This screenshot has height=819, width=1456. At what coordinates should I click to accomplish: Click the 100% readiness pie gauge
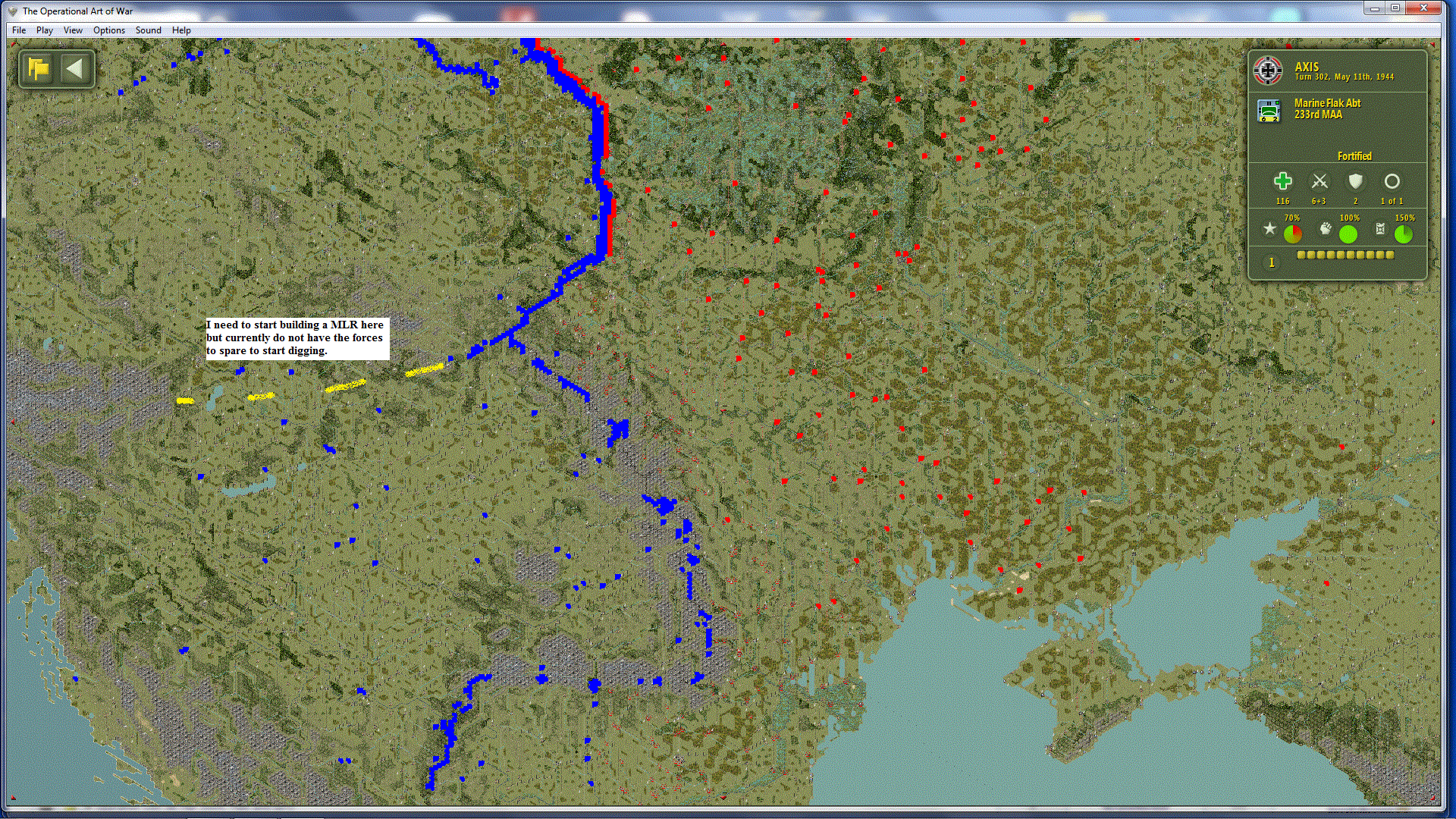1348,234
